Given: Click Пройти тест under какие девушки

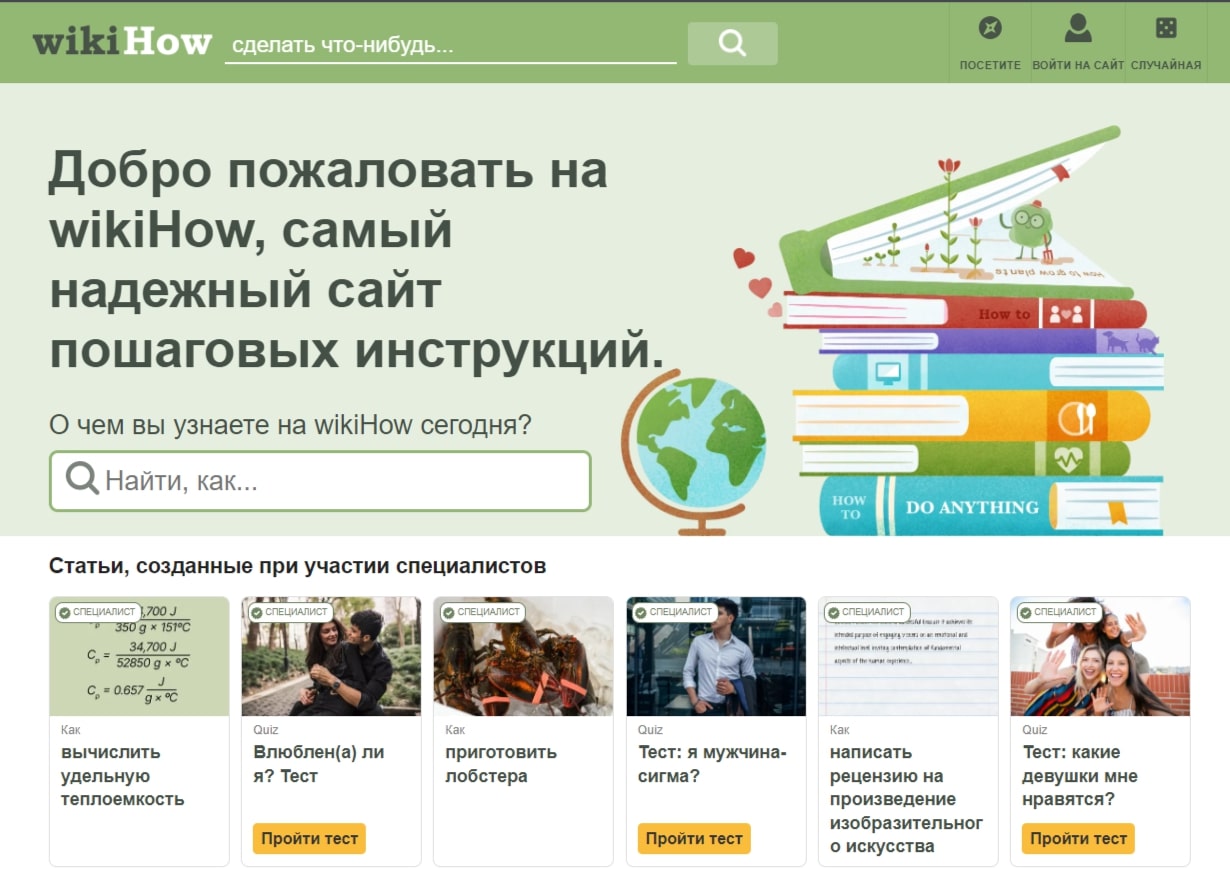Looking at the screenshot, I should 1078,839.
